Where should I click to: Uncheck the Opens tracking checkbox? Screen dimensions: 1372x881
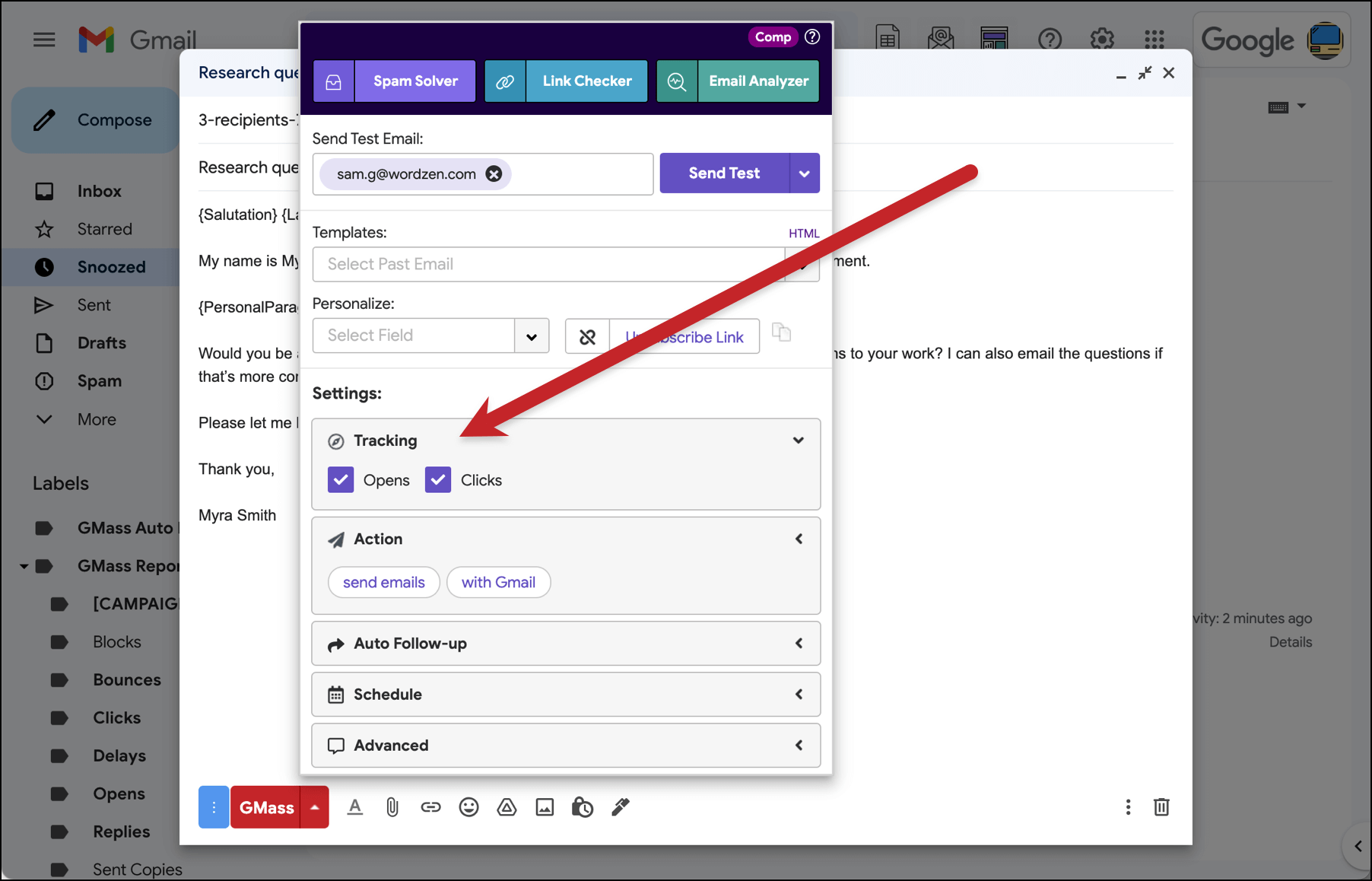341,480
